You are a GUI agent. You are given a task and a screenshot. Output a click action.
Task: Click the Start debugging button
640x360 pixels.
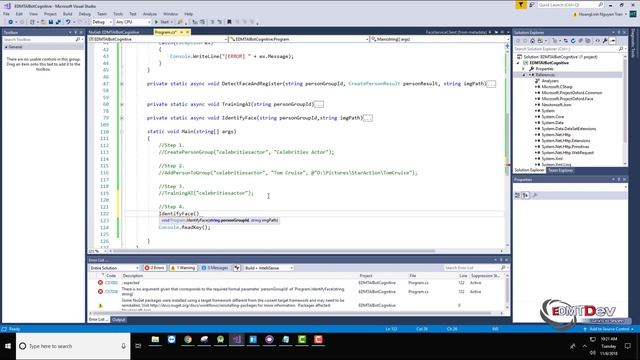tap(162, 22)
